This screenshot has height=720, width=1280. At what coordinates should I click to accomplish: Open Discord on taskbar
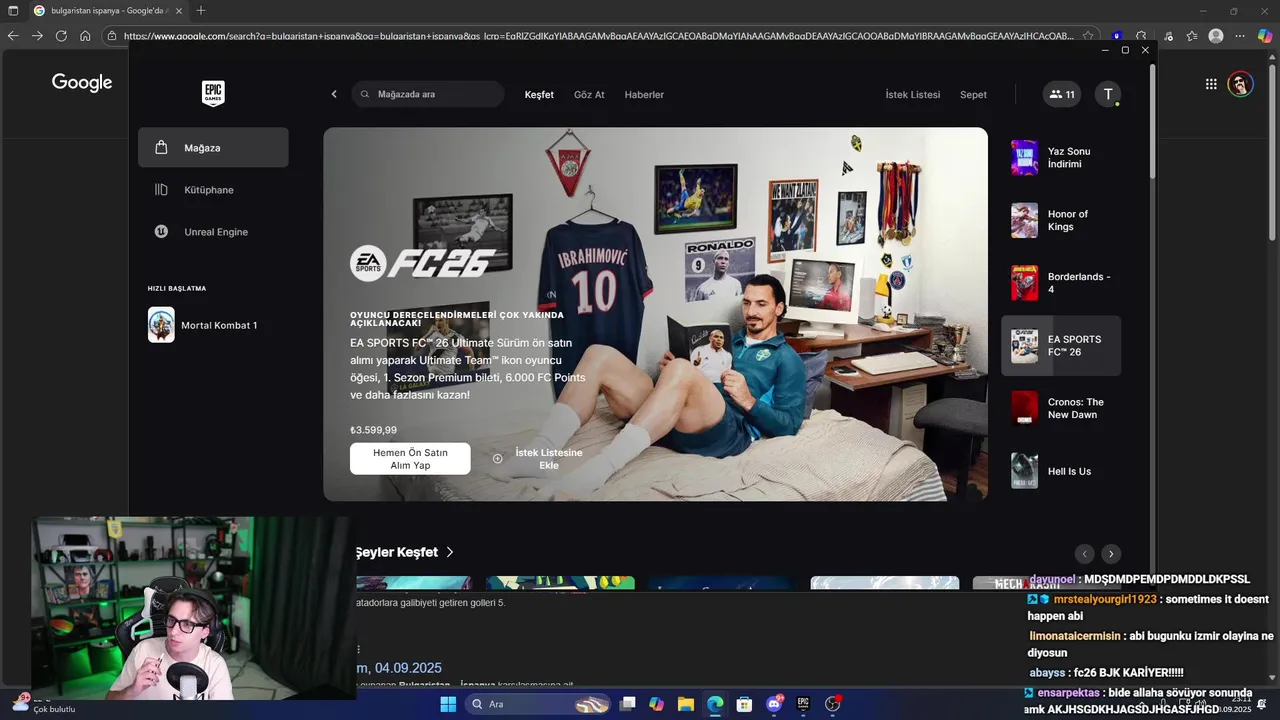pos(773,705)
